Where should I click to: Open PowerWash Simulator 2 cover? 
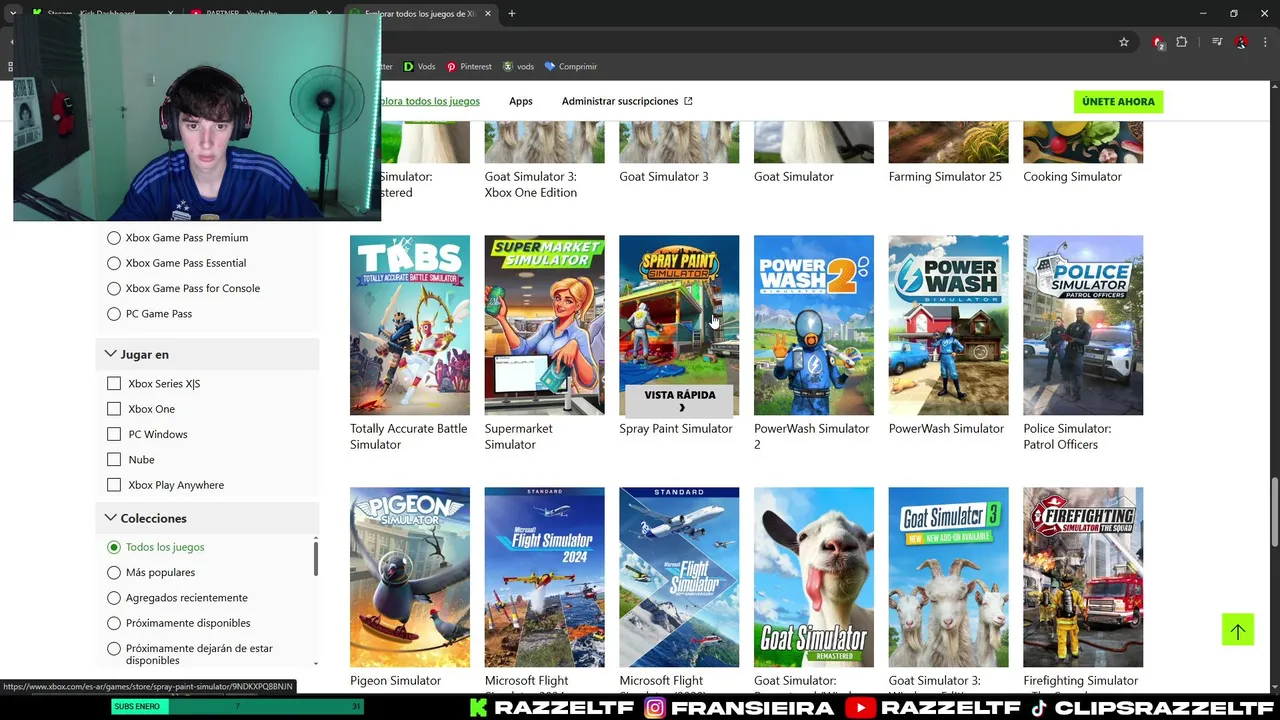click(x=814, y=325)
